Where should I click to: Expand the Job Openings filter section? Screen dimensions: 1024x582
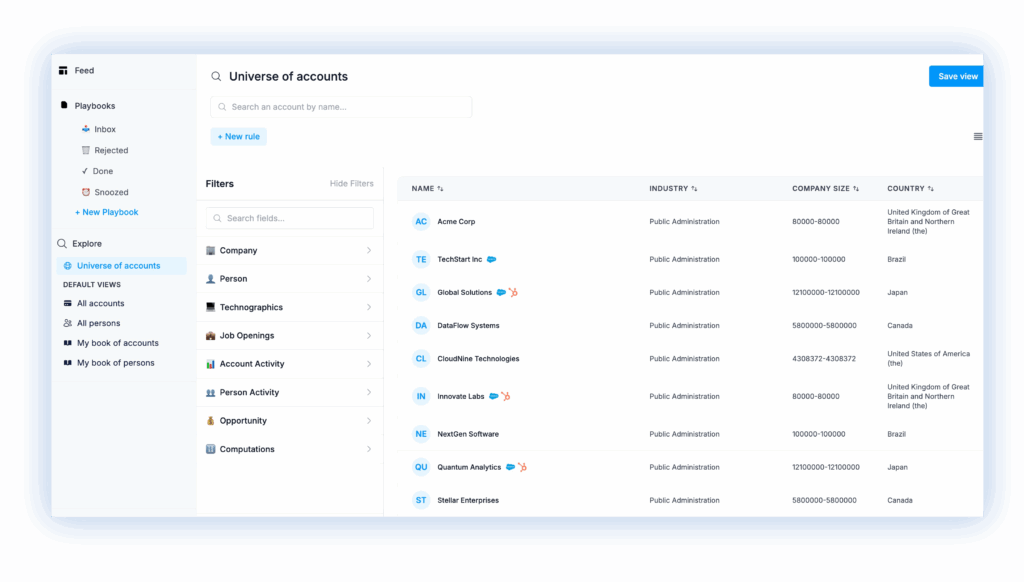tap(289, 336)
